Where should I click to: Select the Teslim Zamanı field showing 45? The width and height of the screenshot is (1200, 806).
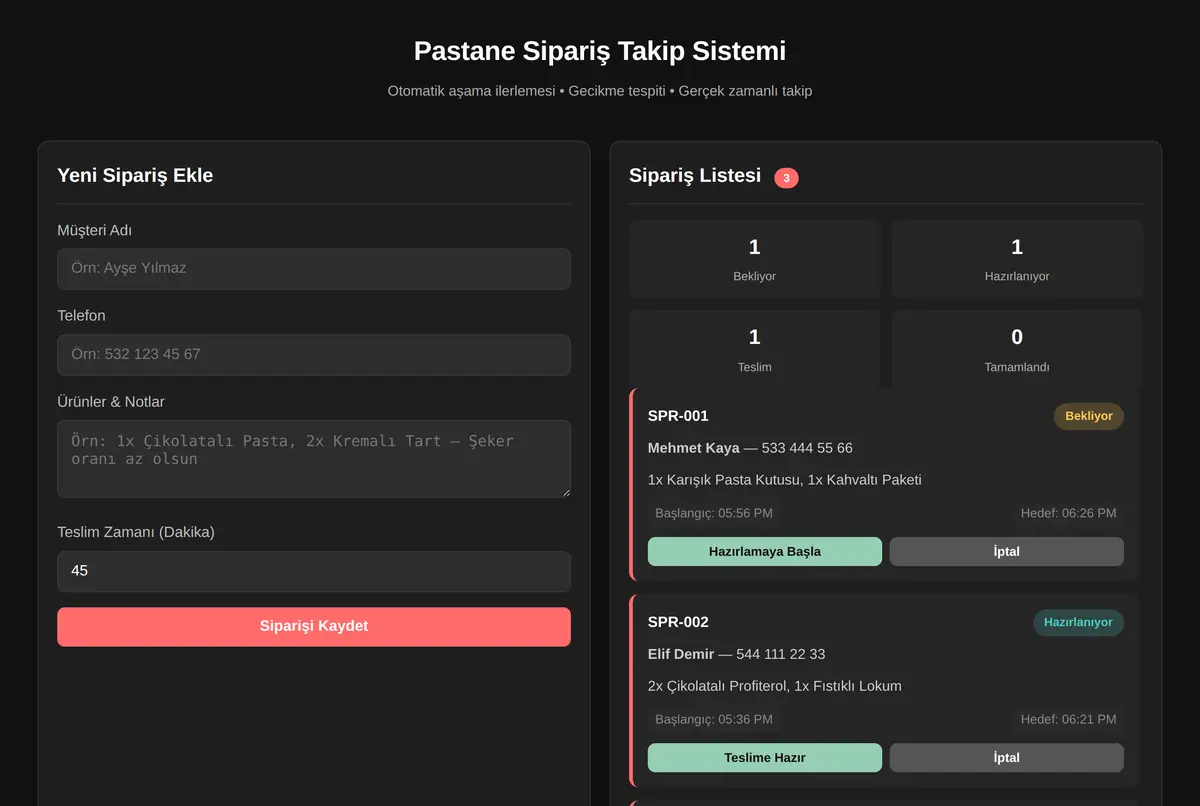pyautogui.click(x=314, y=571)
